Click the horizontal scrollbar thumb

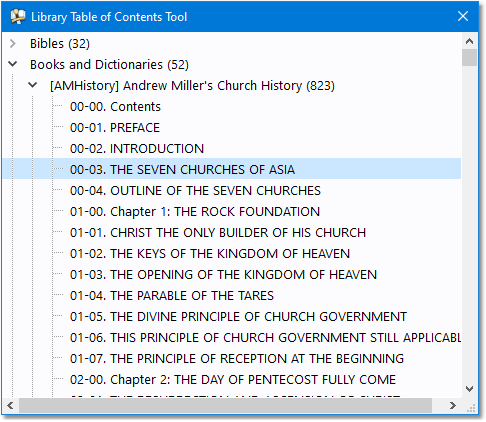(225, 405)
